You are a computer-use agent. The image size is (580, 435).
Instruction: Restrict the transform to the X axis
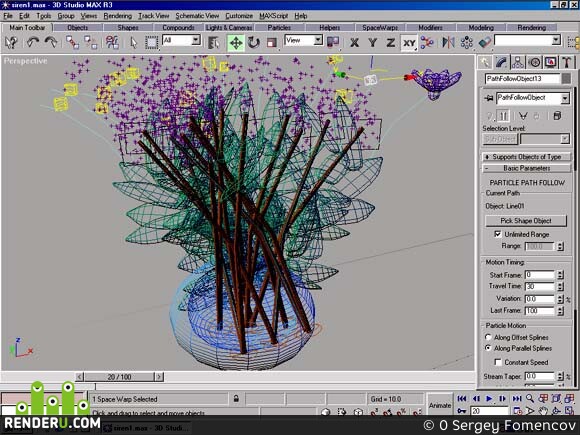[x=354, y=43]
